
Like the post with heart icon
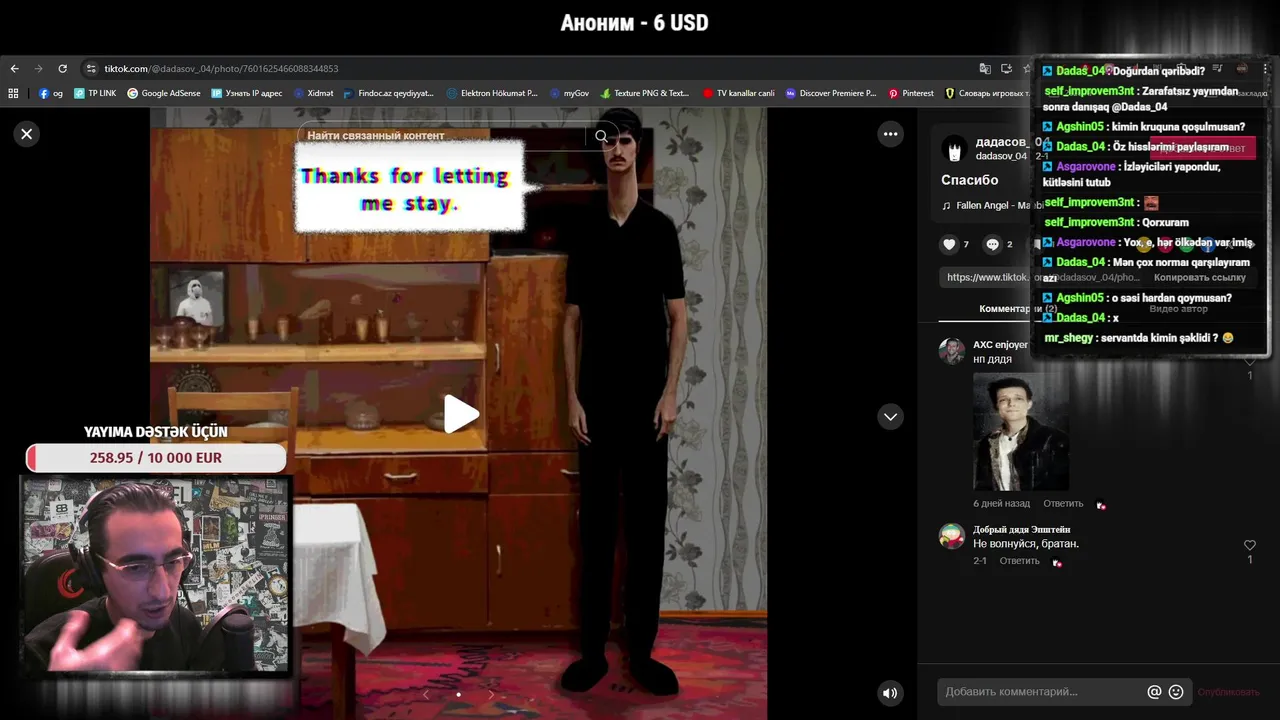(949, 244)
